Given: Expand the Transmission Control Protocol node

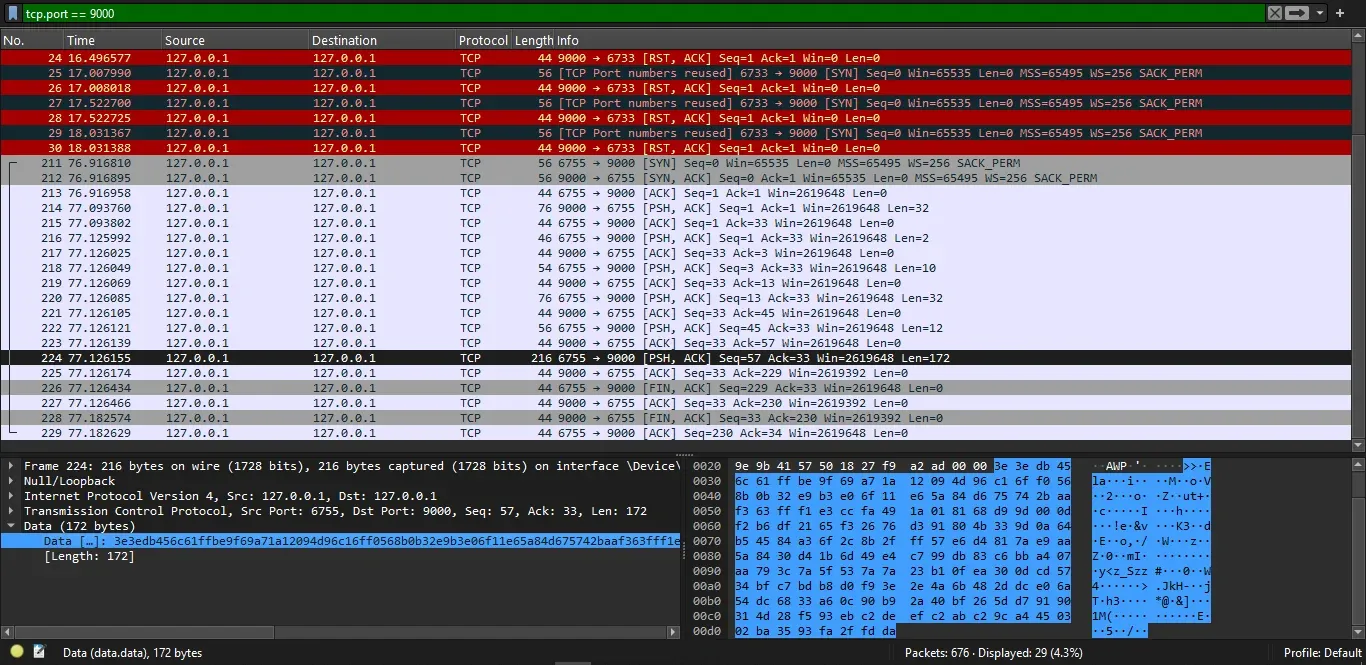Looking at the screenshot, I should tap(11, 511).
